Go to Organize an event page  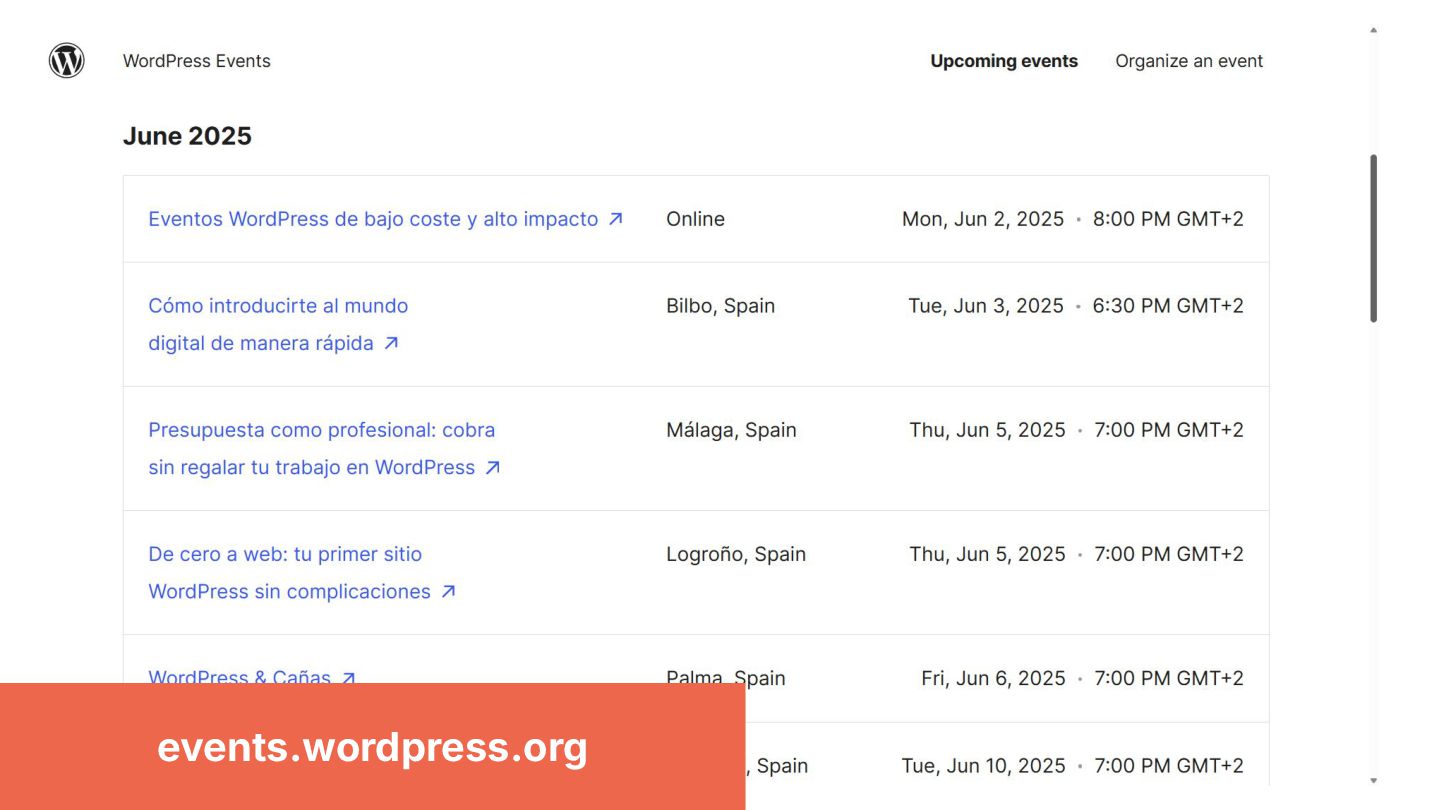1189,61
